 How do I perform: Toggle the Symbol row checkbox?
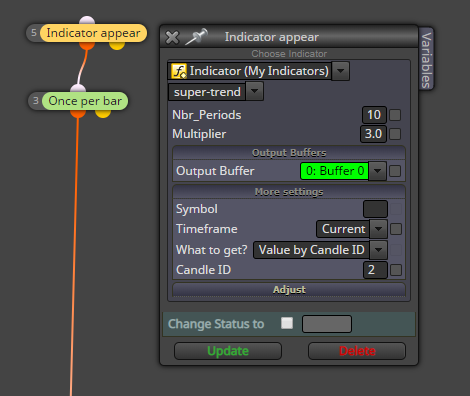[396, 209]
